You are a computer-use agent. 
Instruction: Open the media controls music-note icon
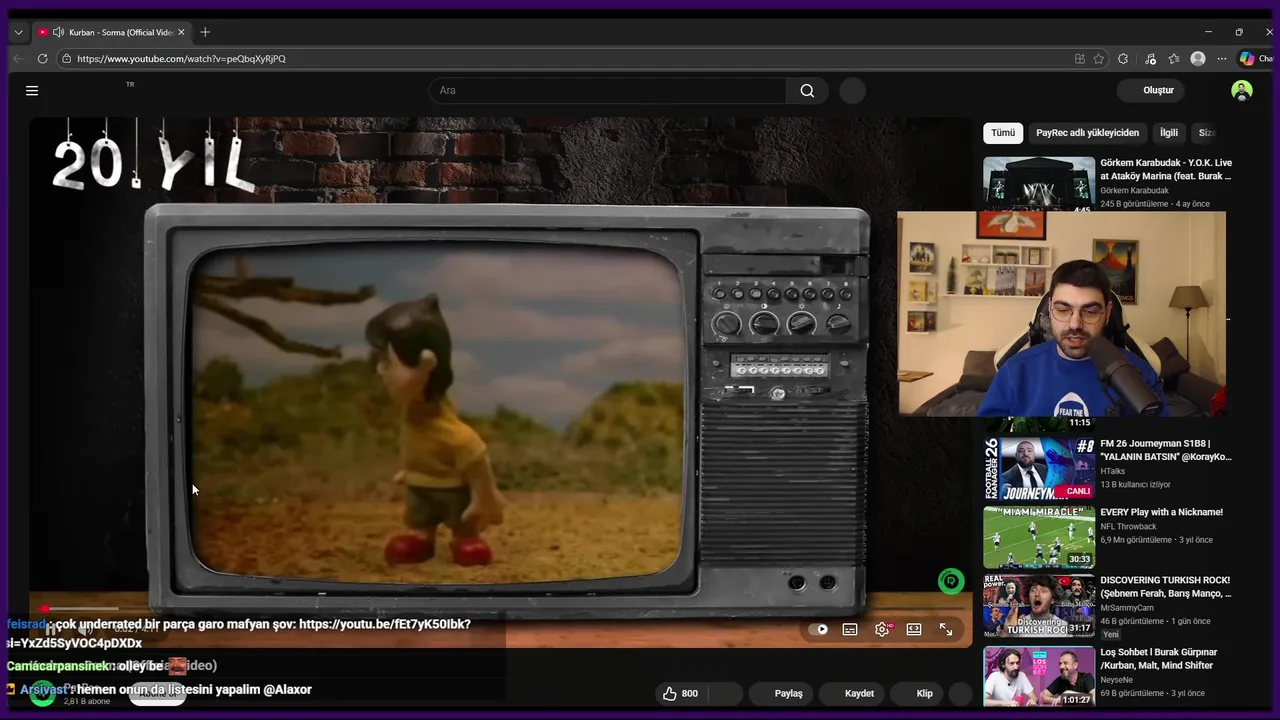(x=1151, y=59)
